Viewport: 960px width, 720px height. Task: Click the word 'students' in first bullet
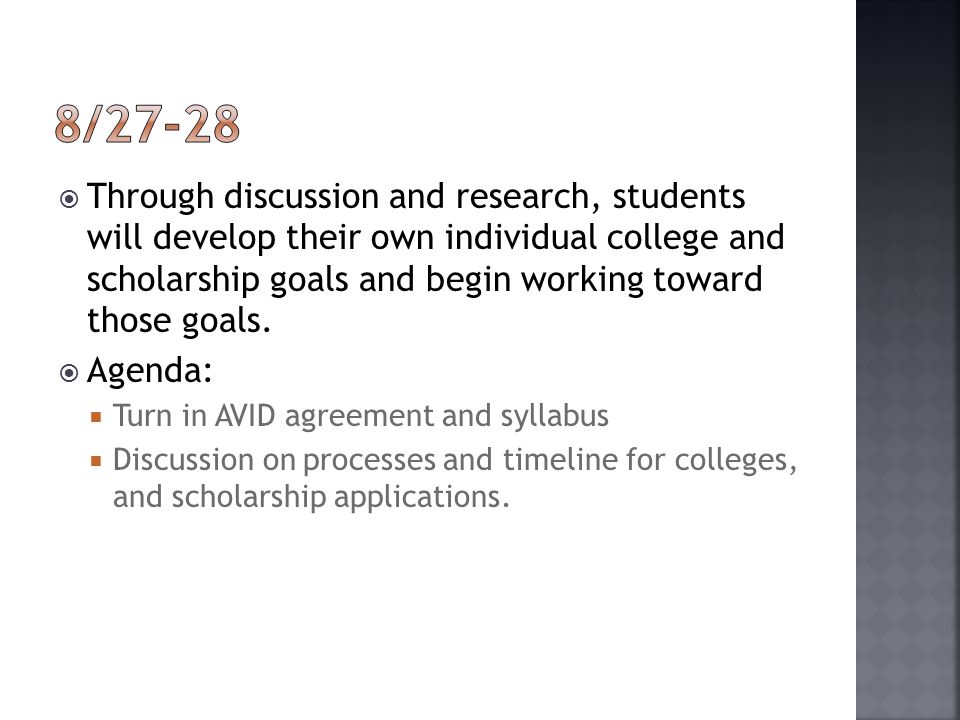pos(678,197)
